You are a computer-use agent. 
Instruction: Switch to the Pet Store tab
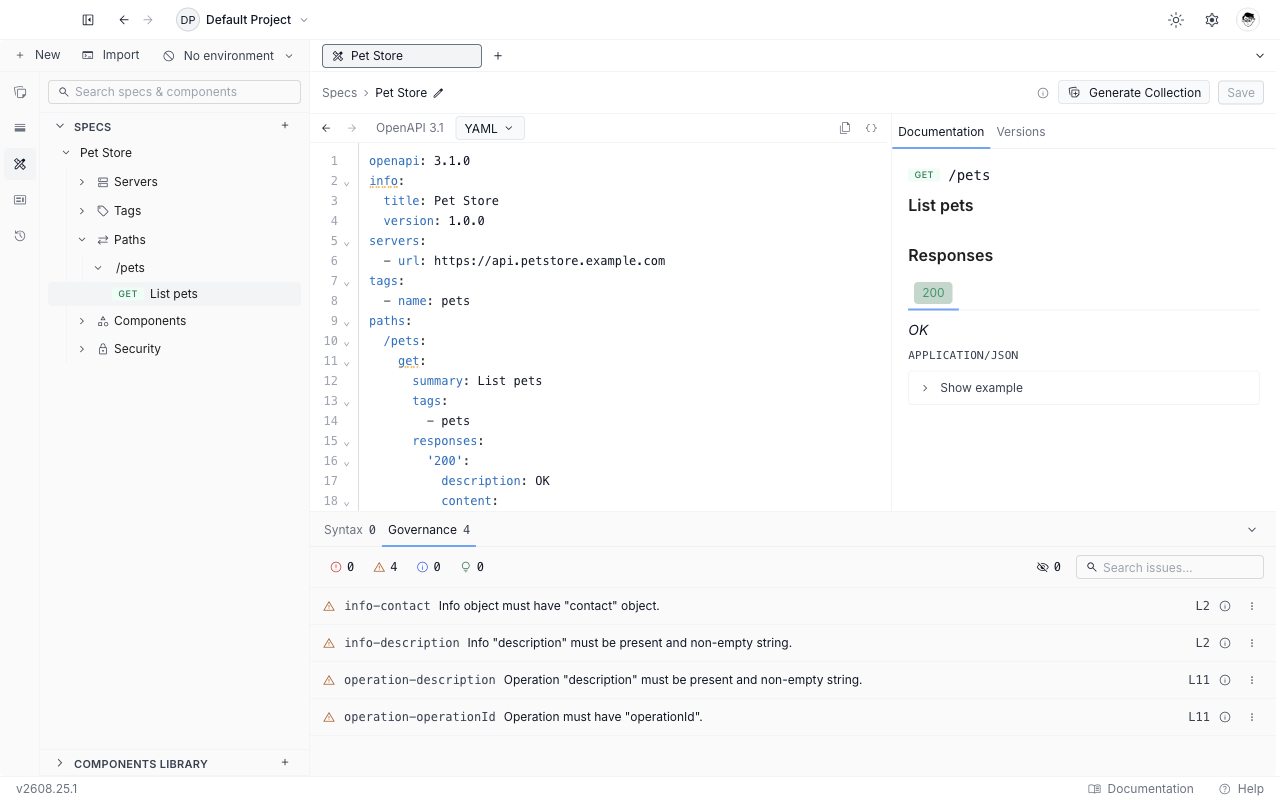point(402,56)
